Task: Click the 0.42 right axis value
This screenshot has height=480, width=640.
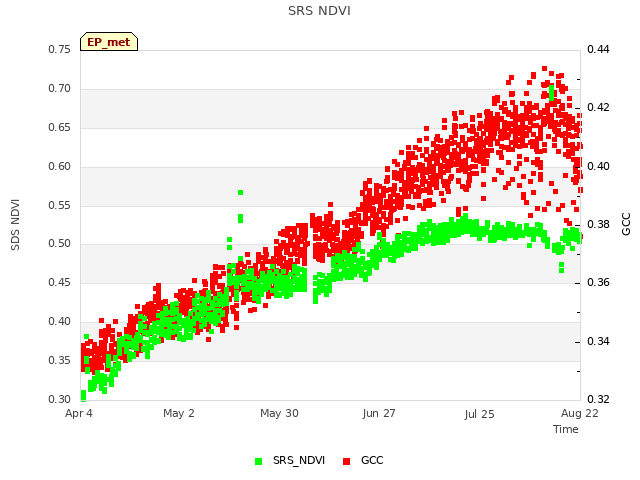Action: click(598, 107)
